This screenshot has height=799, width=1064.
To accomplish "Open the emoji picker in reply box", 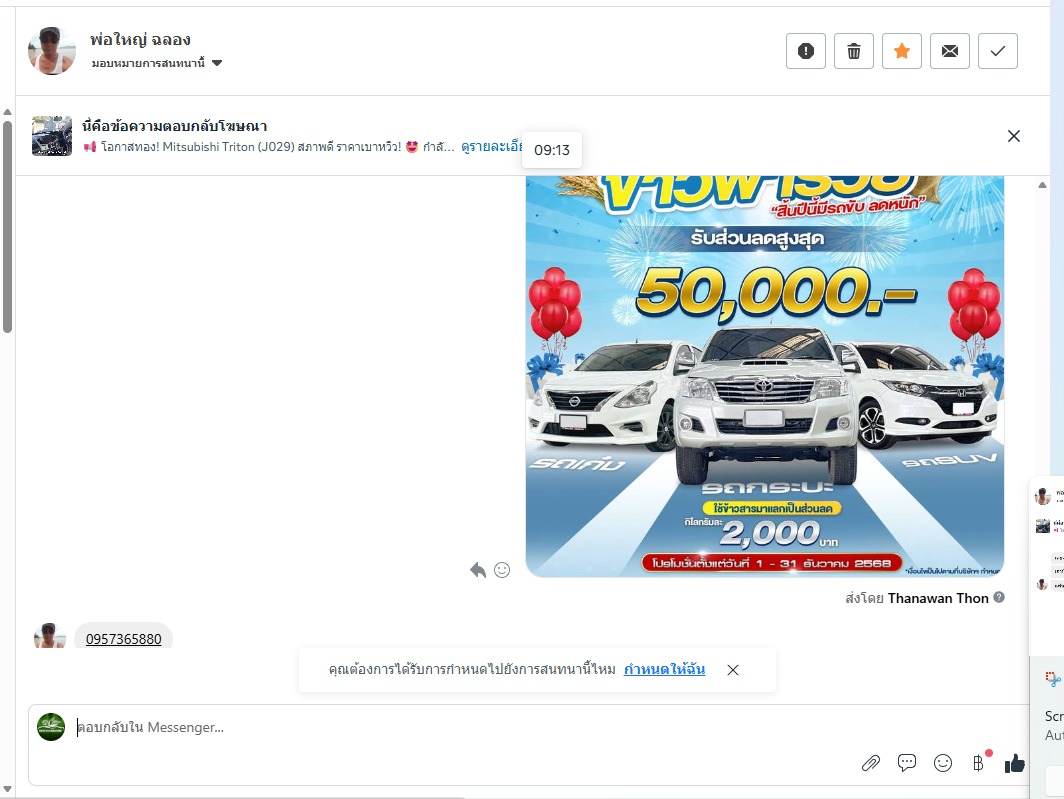I will pyautogui.click(x=943, y=763).
